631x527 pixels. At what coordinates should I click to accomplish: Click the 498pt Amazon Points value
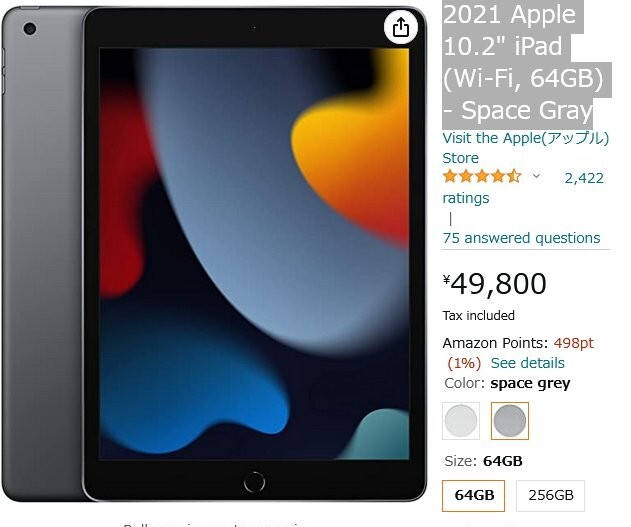[x=573, y=343]
